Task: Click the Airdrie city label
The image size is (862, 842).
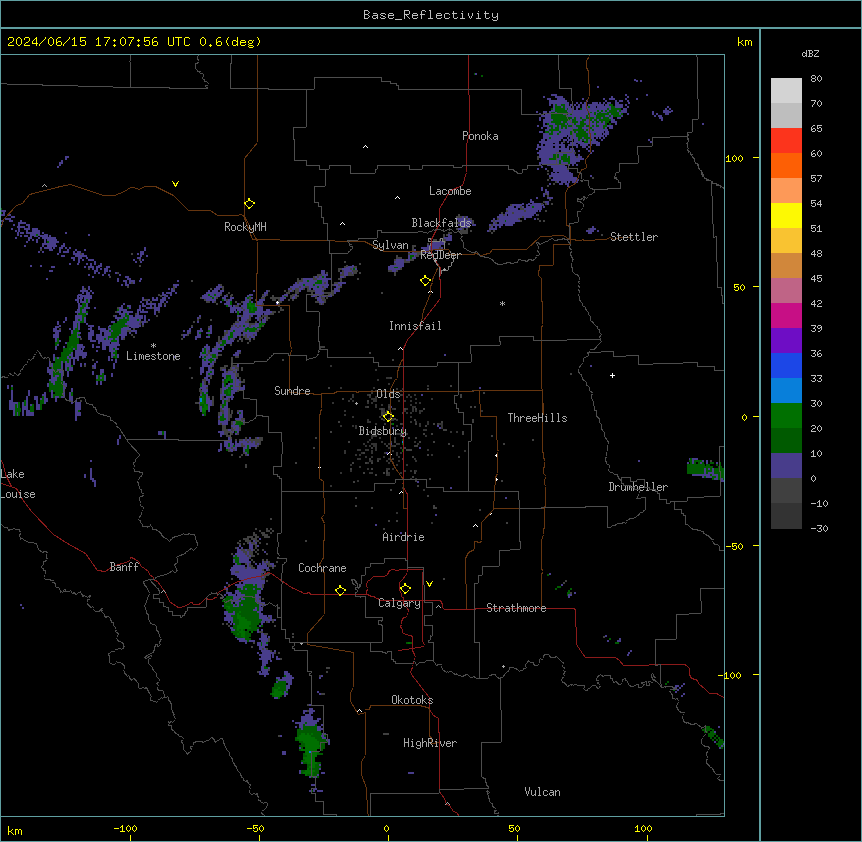Action: click(403, 537)
